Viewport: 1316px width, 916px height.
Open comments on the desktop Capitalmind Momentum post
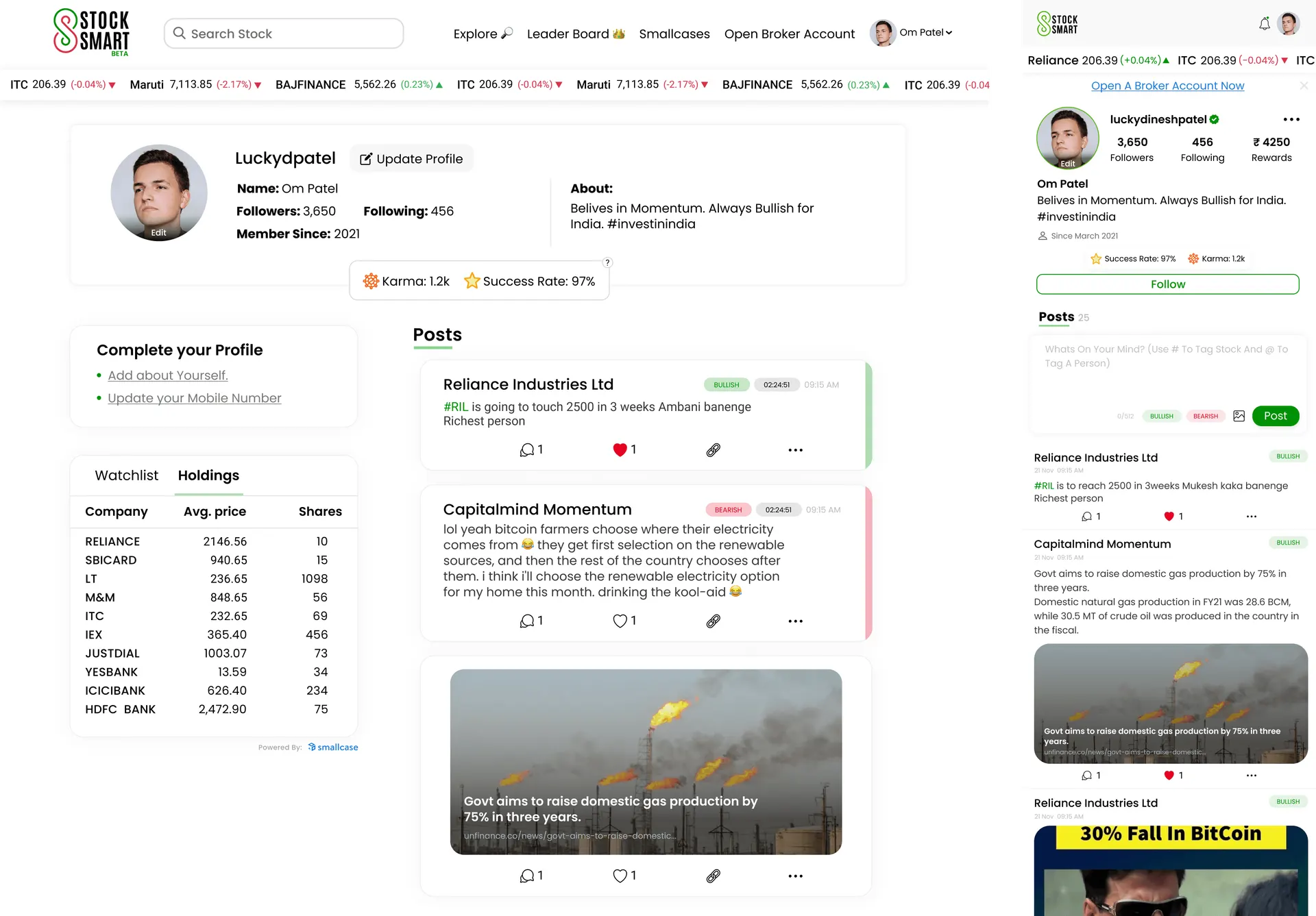click(531, 621)
